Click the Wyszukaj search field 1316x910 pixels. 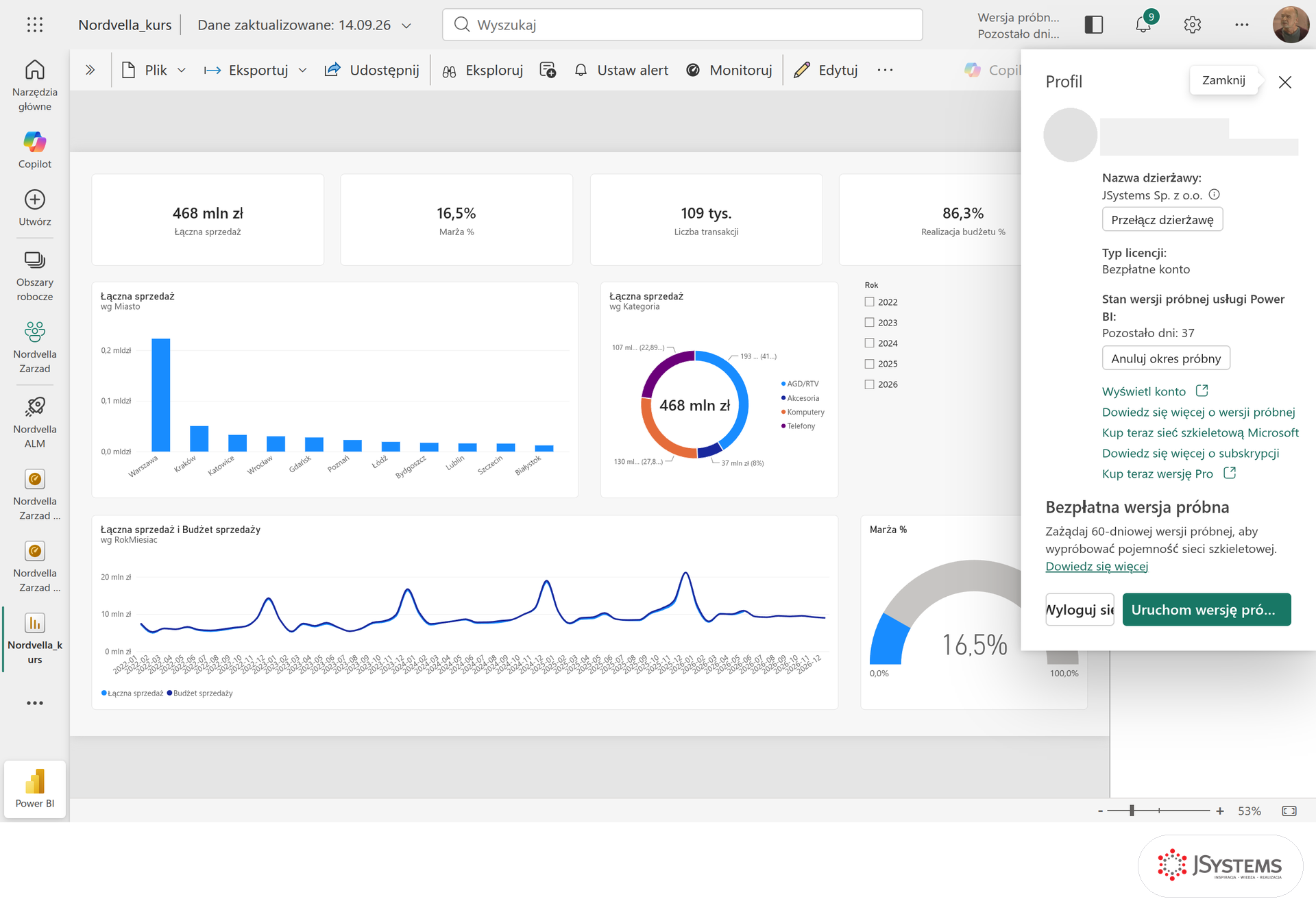click(x=682, y=25)
